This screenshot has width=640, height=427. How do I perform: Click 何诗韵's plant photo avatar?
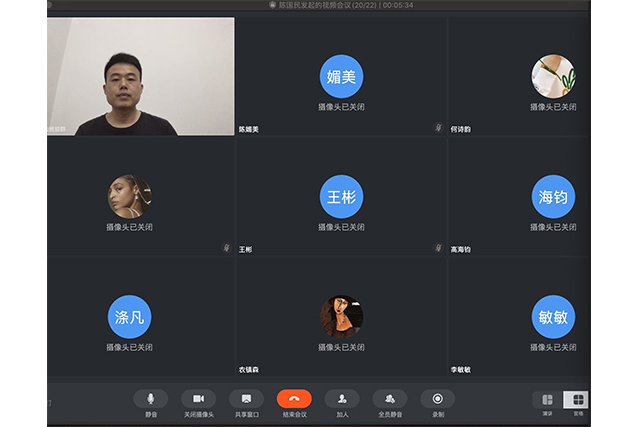[553, 76]
